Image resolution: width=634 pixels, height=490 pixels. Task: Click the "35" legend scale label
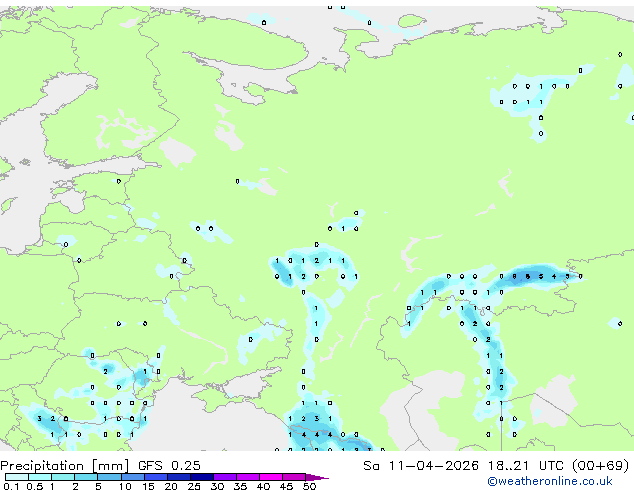coord(240,486)
